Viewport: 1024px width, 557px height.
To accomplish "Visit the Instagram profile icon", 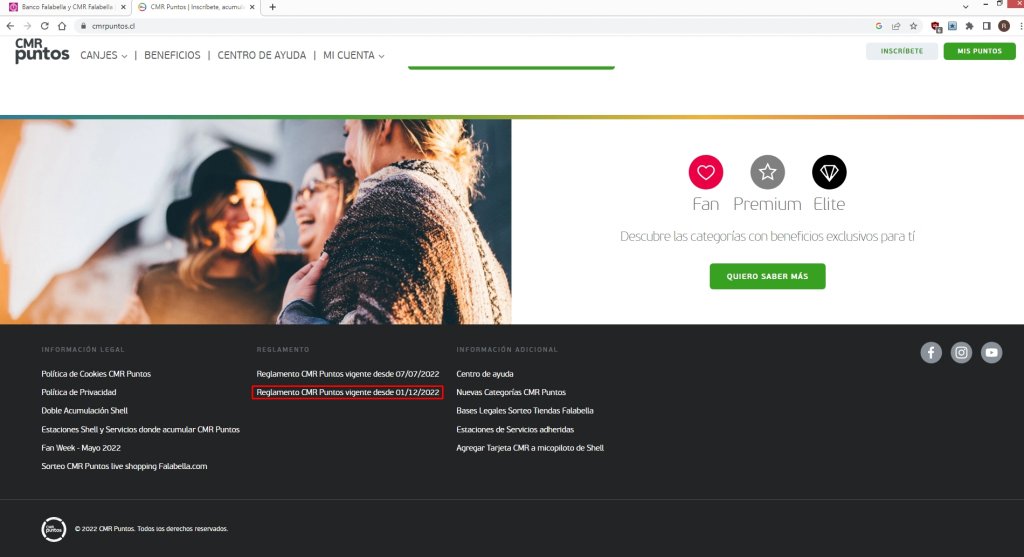I will [x=961, y=353].
